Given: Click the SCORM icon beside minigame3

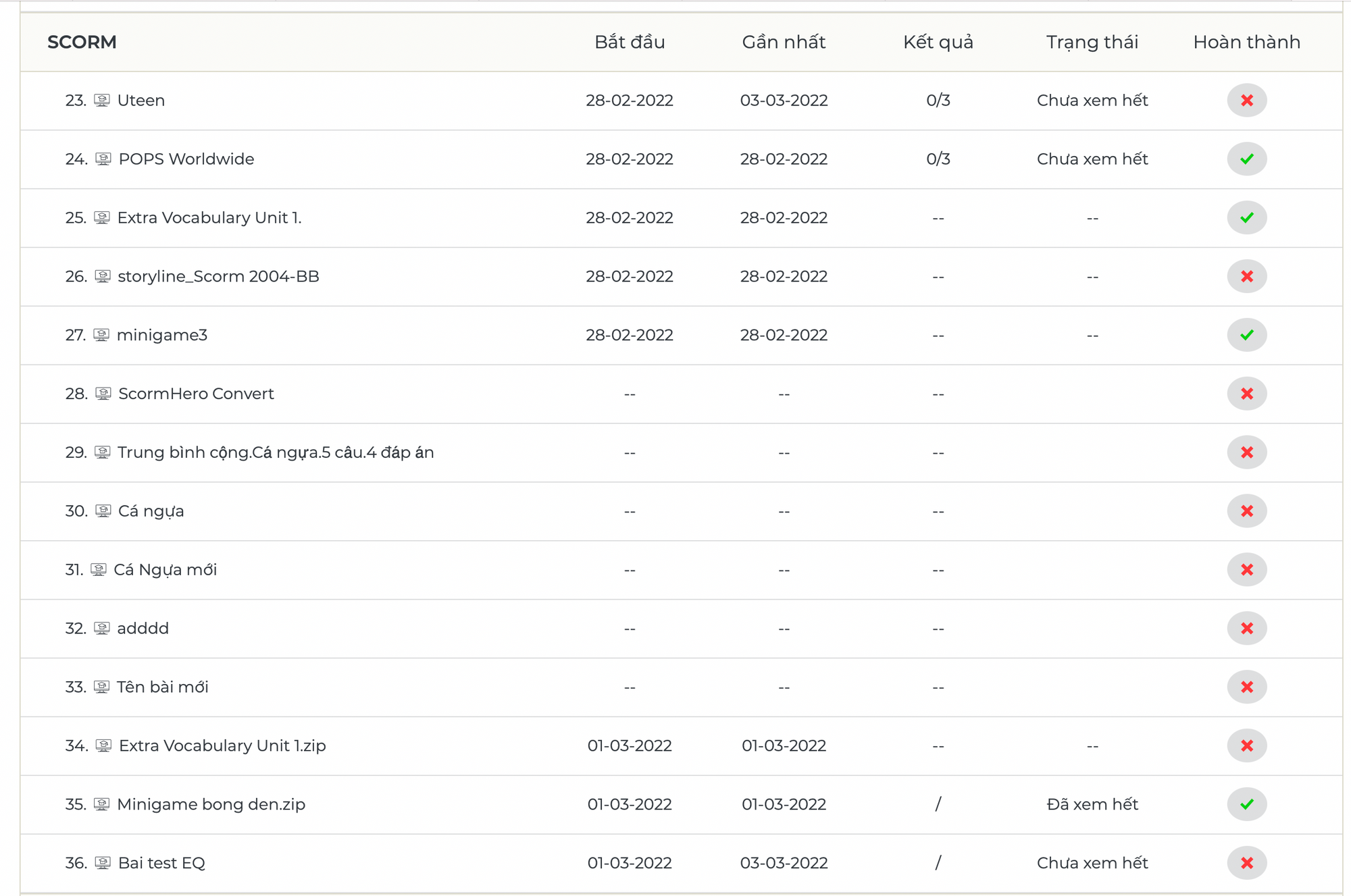Looking at the screenshot, I should pyautogui.click(x=101, y=335).
